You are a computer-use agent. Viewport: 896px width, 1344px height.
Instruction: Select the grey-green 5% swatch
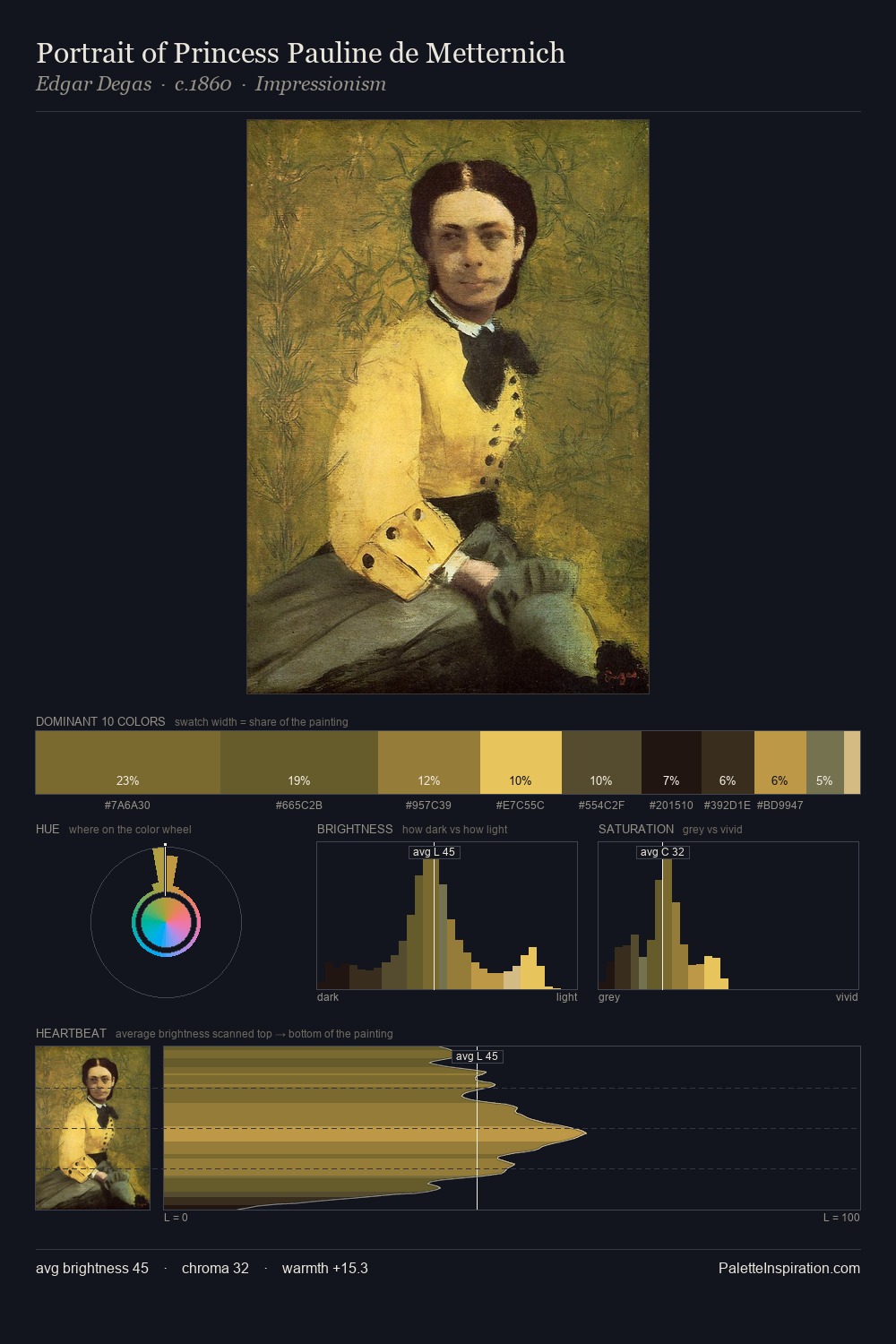(825, 762)
